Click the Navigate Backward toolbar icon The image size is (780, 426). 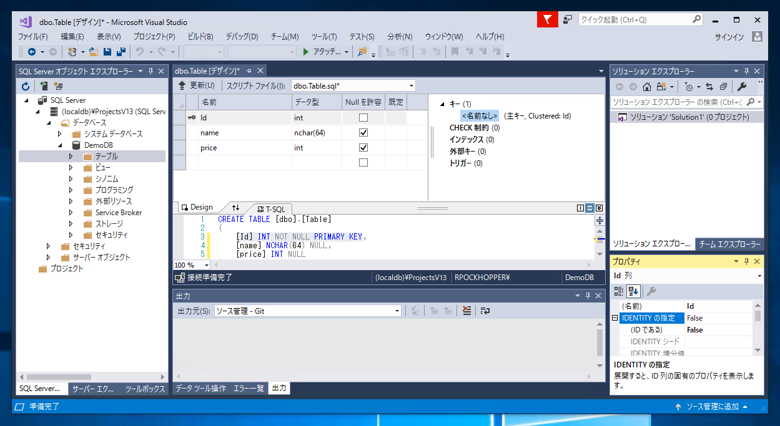32,51
